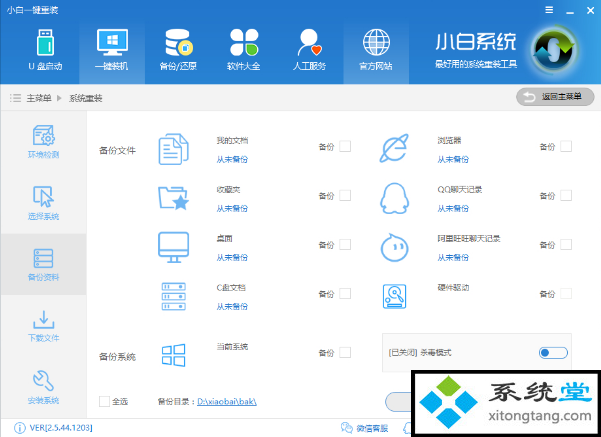This screenshot has height=437, width=601.
Task: Open the D:\xiaobai\bak\ backup directory link
Action: [x=227, y=401]
